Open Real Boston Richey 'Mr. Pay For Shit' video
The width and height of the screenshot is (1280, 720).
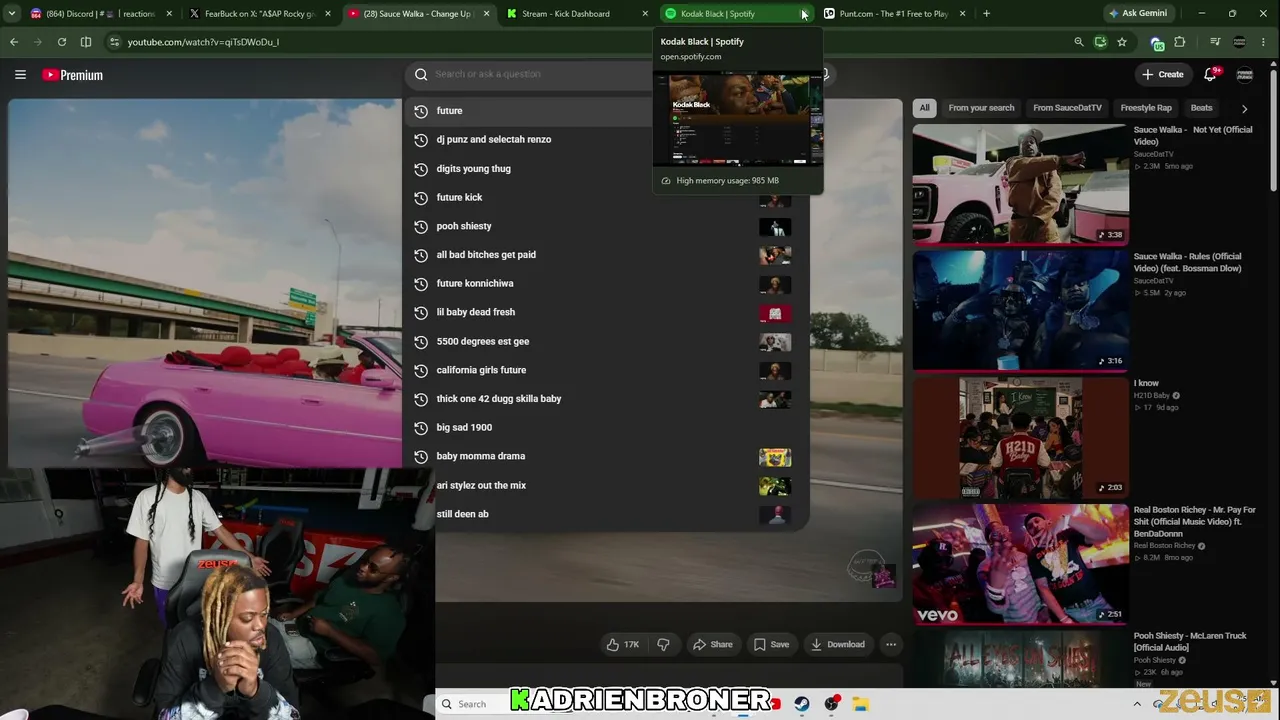coord(1020,564)
